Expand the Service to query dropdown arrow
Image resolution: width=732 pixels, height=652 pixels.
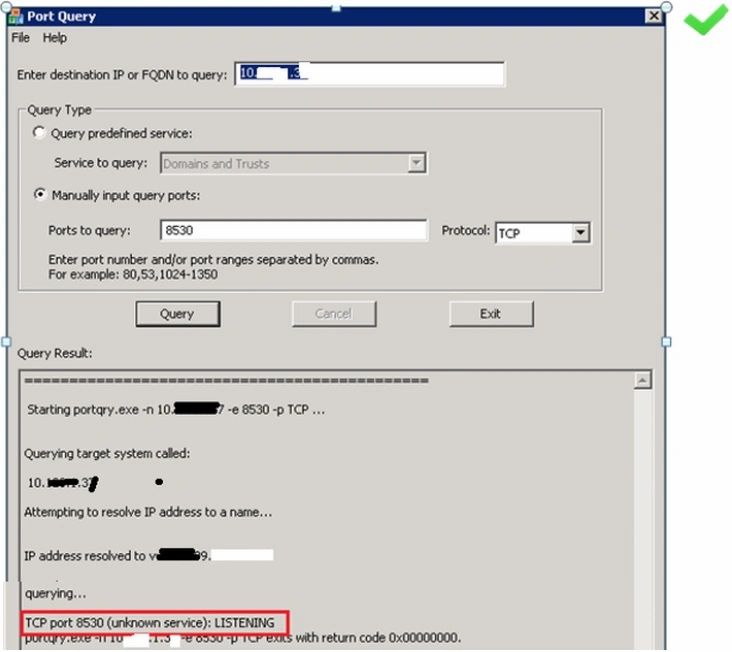(x=416, y=163)
